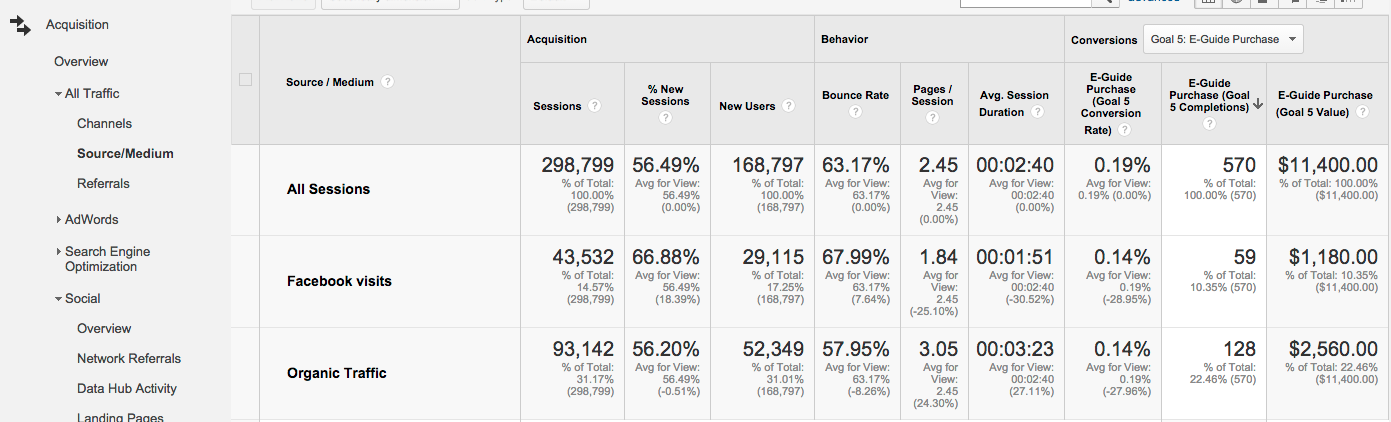Click the Avg. Session Duration help icon
1391x422 pixels.
point(1037,112)
